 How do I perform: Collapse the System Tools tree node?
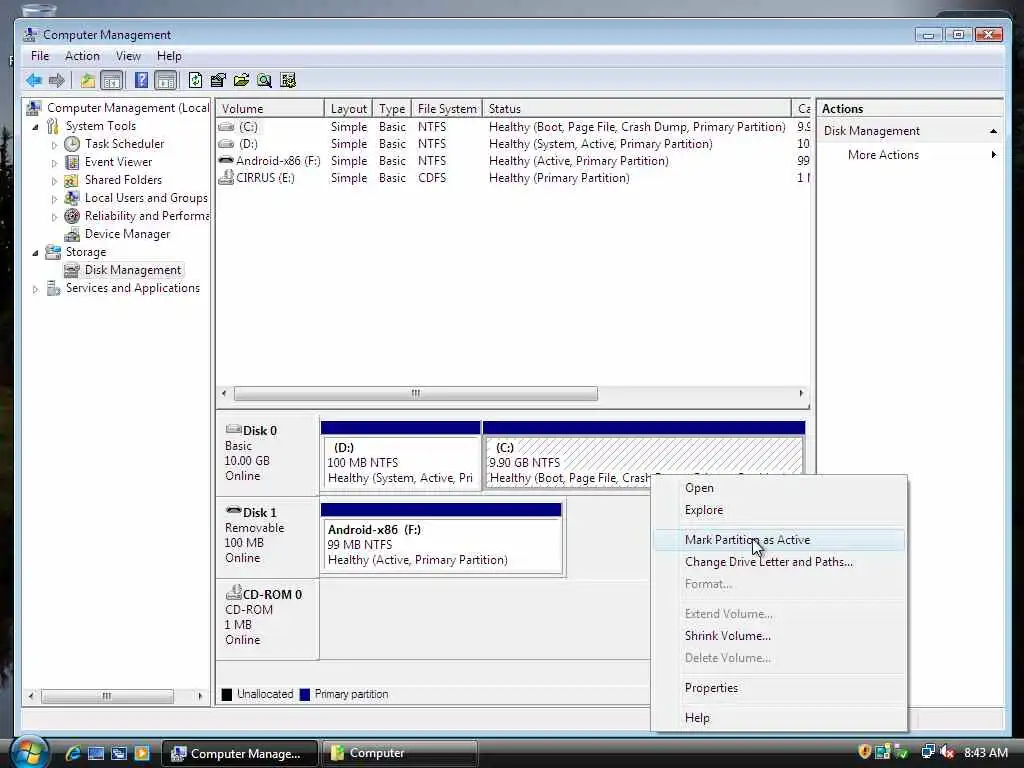(36, 127)
